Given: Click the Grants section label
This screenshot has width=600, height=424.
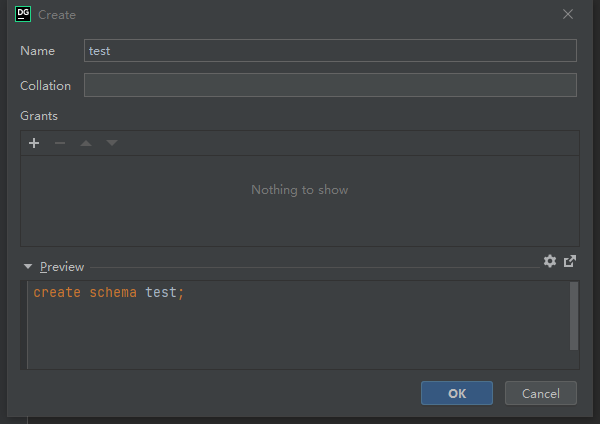Looking at the screenshot, I should [39, 116].
